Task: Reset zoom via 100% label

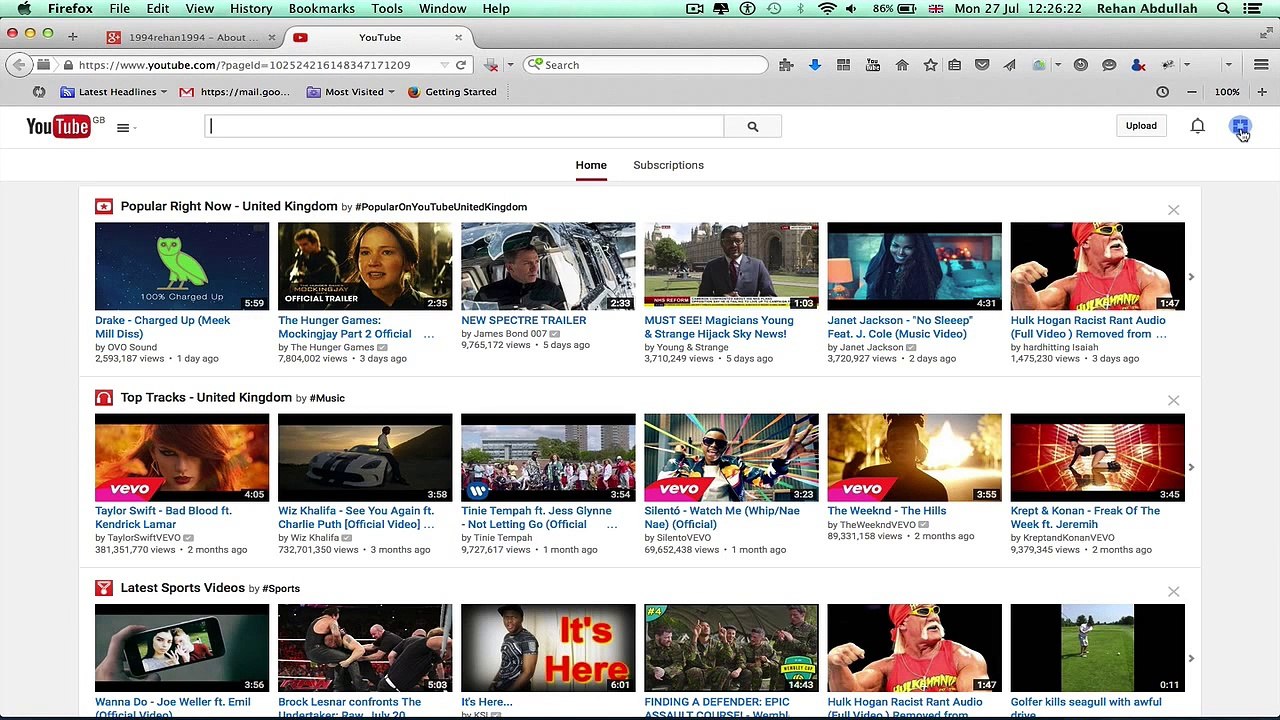Action: pos(1227,92)
